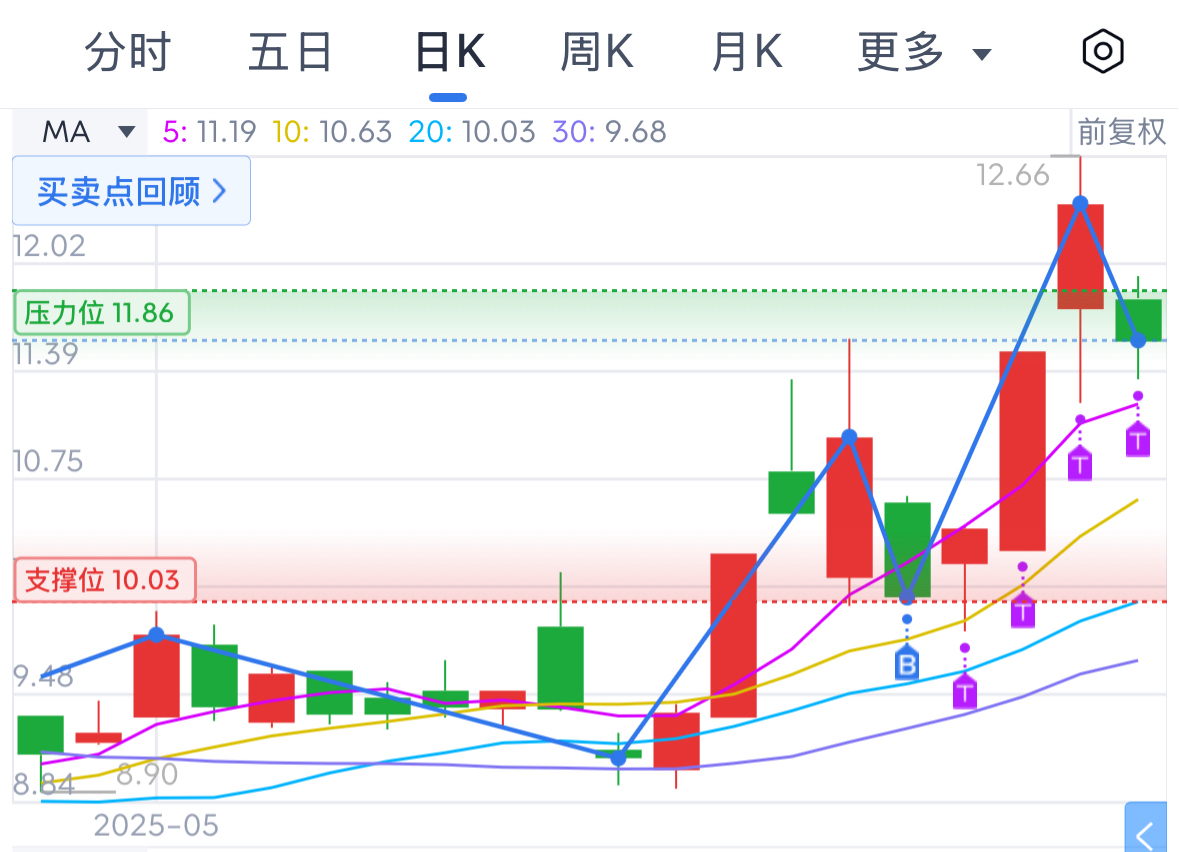Toggle the 前复权 adjustment option

1121,132
